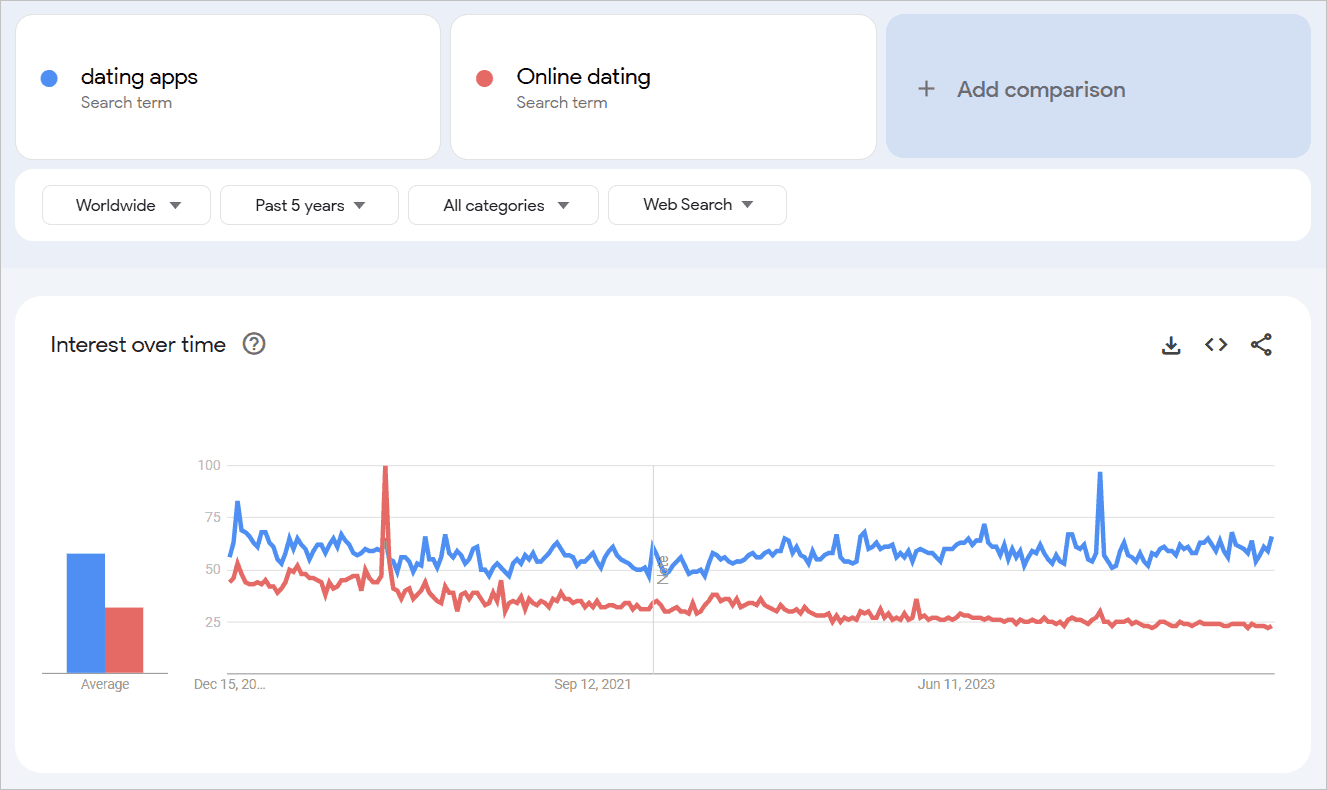
Task: Click the Add comparison button
Action: click(1097, 89)
